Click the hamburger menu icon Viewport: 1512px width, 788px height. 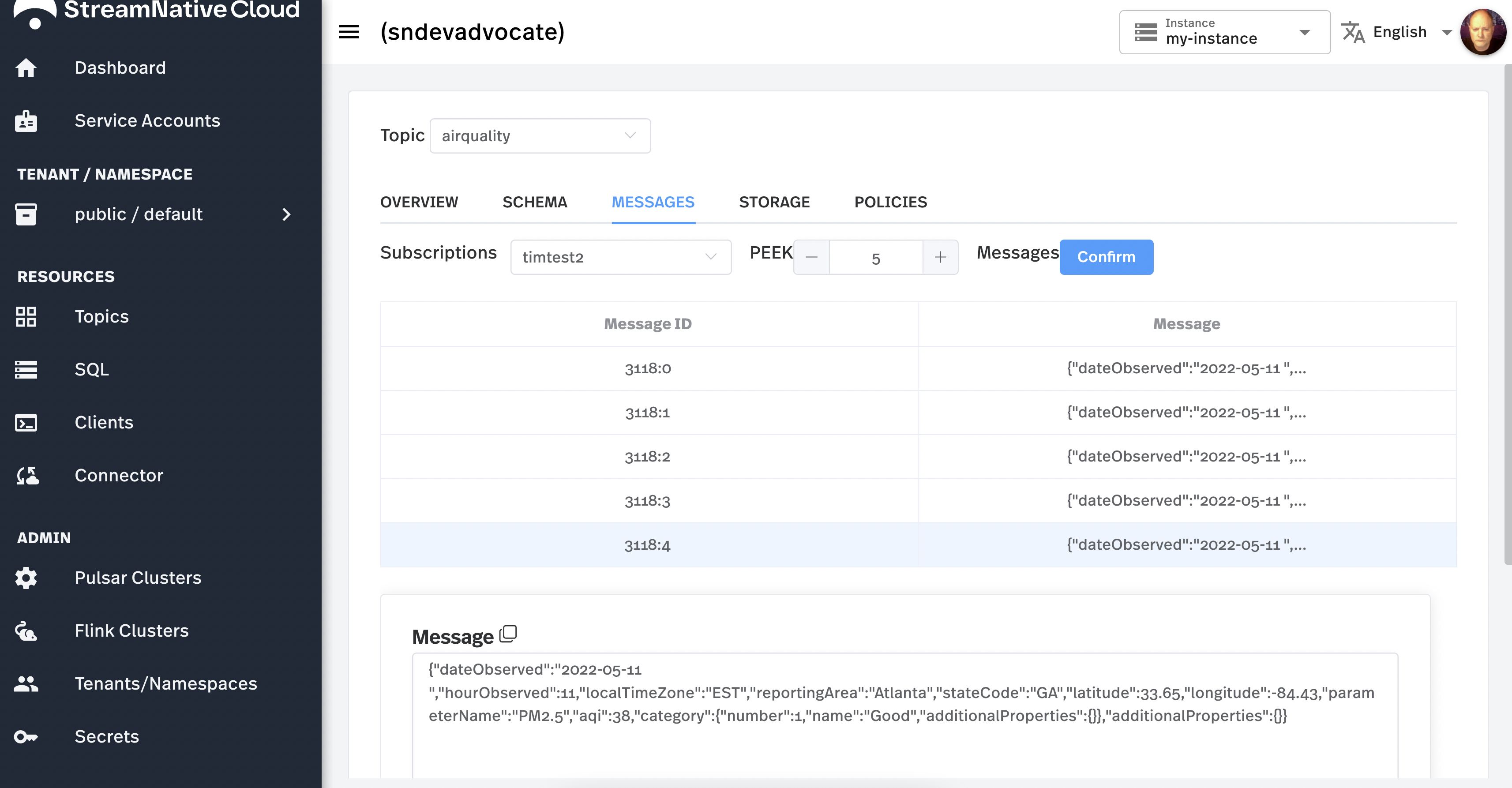pos(349,32)
